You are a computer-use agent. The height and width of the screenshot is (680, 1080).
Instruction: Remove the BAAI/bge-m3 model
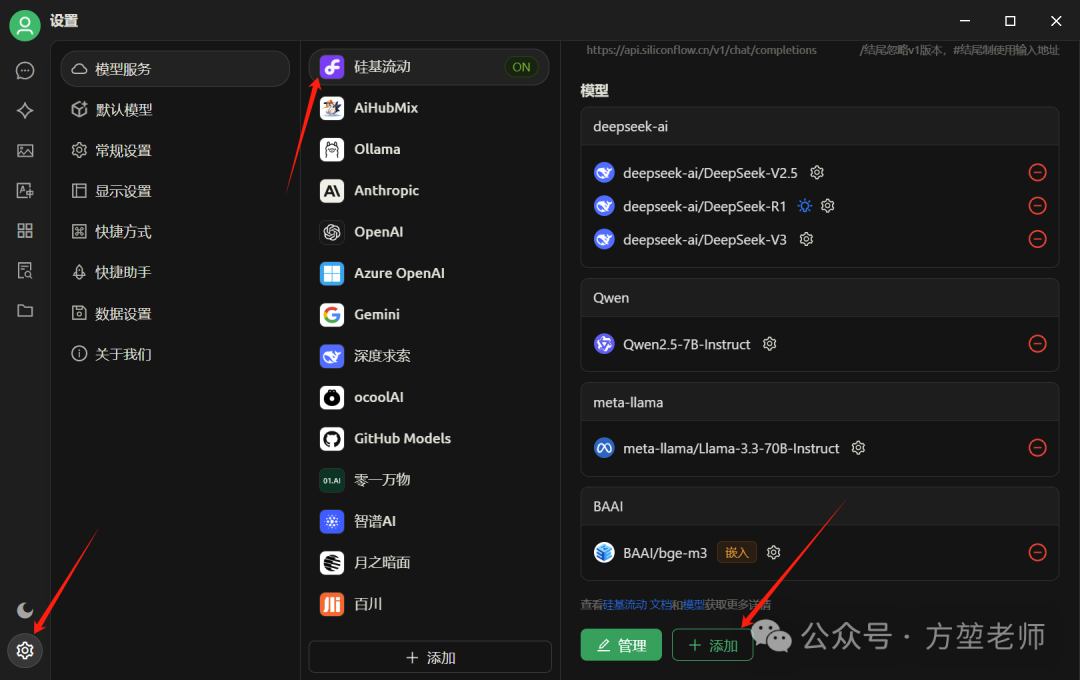click(x=1037, y=553)
